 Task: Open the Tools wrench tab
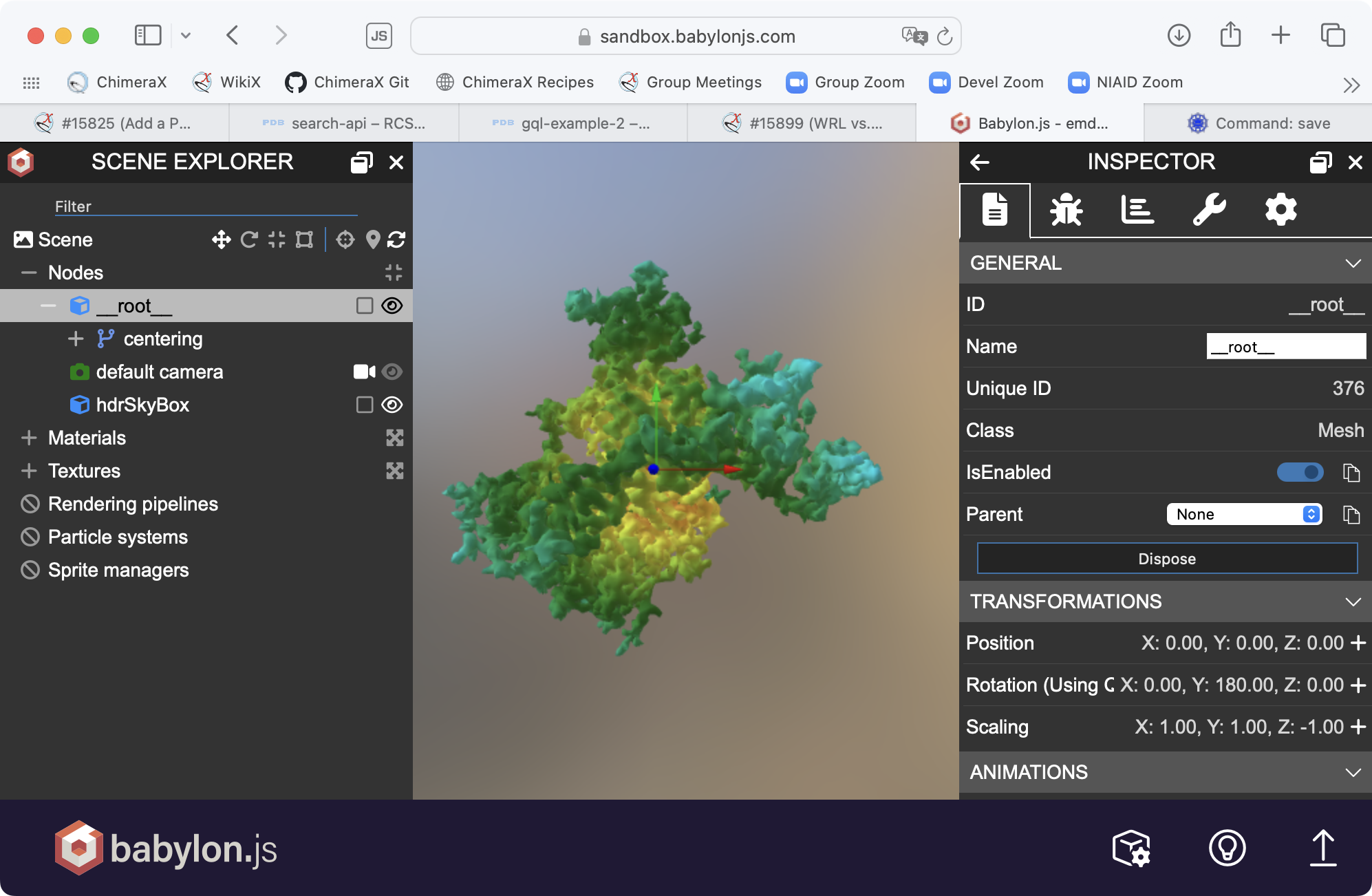(x=1209, y=210)
